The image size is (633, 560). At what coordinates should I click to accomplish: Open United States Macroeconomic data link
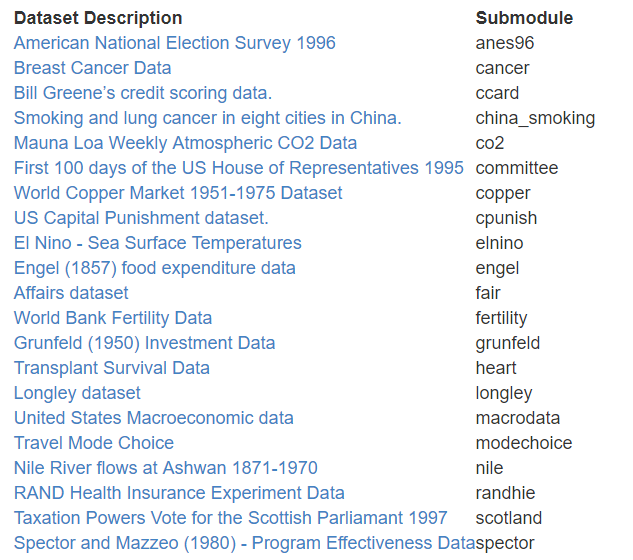[154, 418]
